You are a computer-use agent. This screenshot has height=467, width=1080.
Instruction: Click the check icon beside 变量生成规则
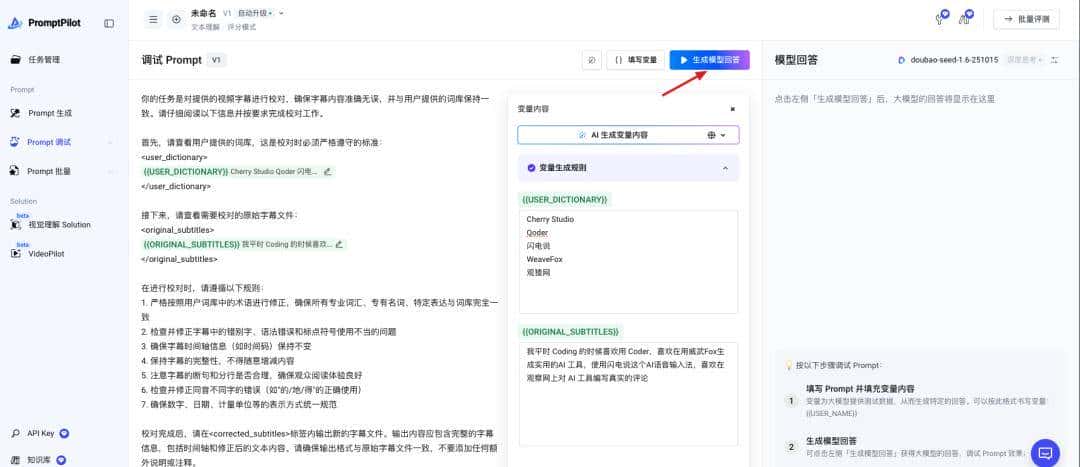pos(531,167)
